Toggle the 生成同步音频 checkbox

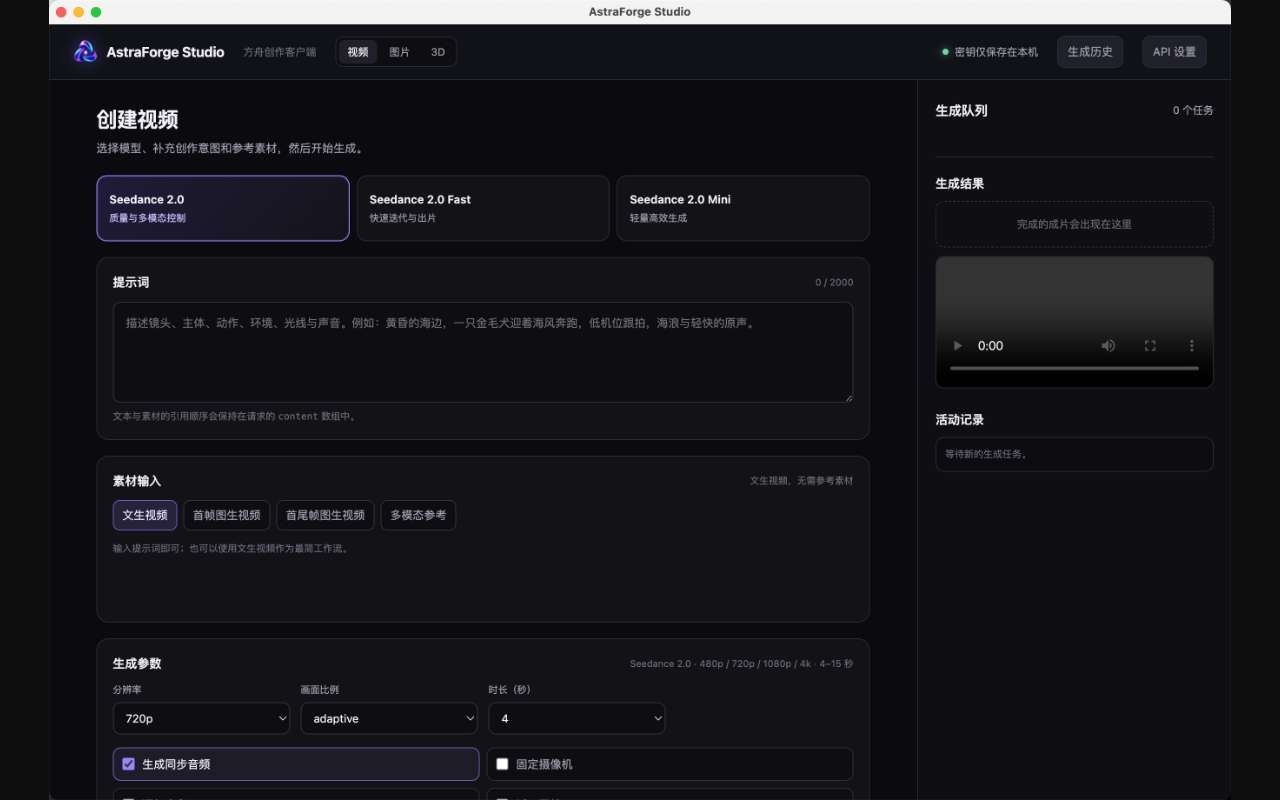click(128, 764)
